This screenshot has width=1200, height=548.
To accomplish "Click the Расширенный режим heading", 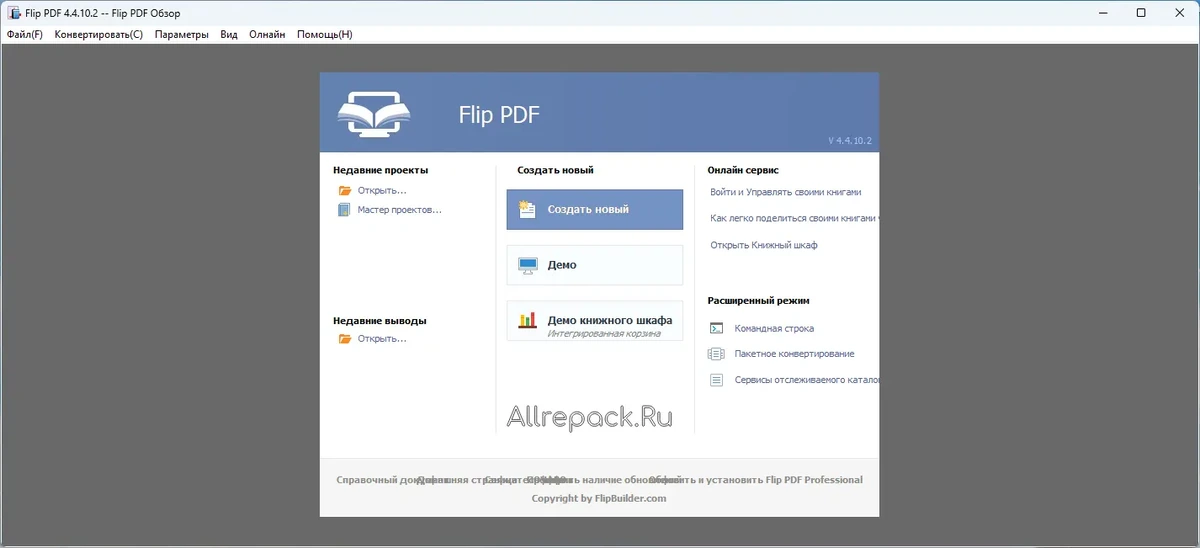I will click(x=758, y=300).
